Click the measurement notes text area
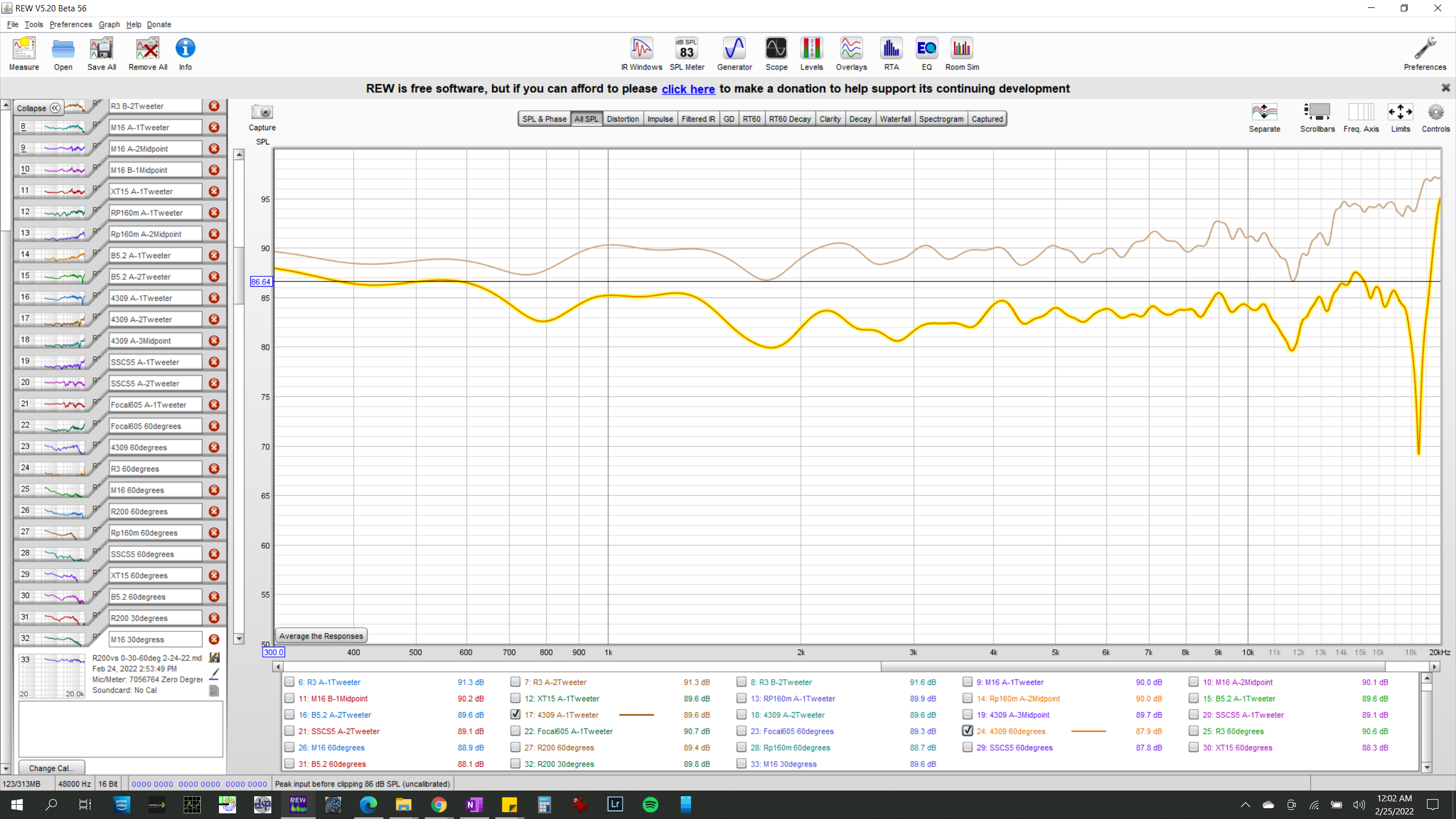The image size is (1456, 819). 121,729
